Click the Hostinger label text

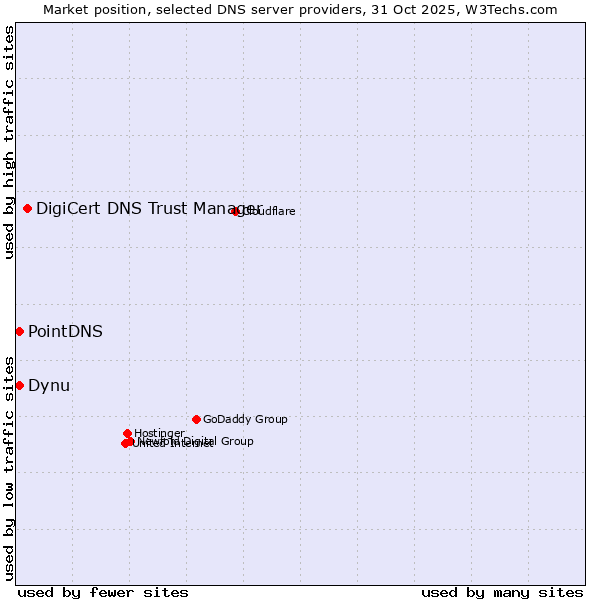point(159,433)
